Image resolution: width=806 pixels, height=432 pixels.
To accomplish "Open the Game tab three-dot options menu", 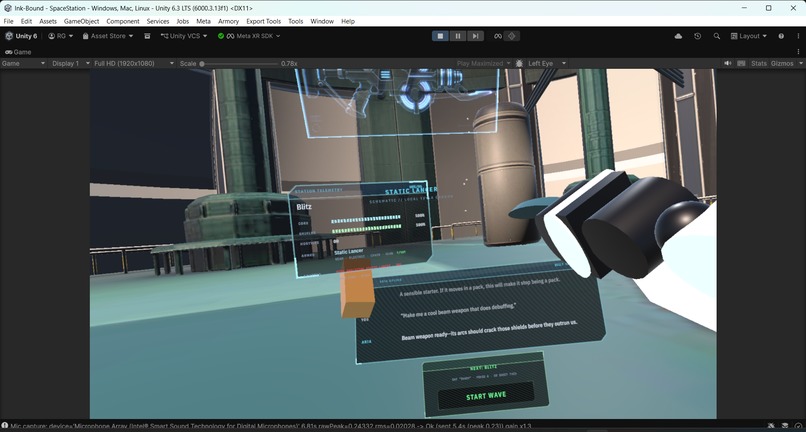I will click(x=798, y=52).
